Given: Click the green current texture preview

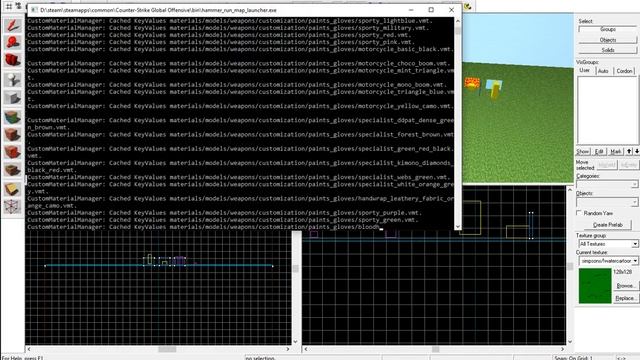Looking at the screenshot, I should (x=595, y=286).
